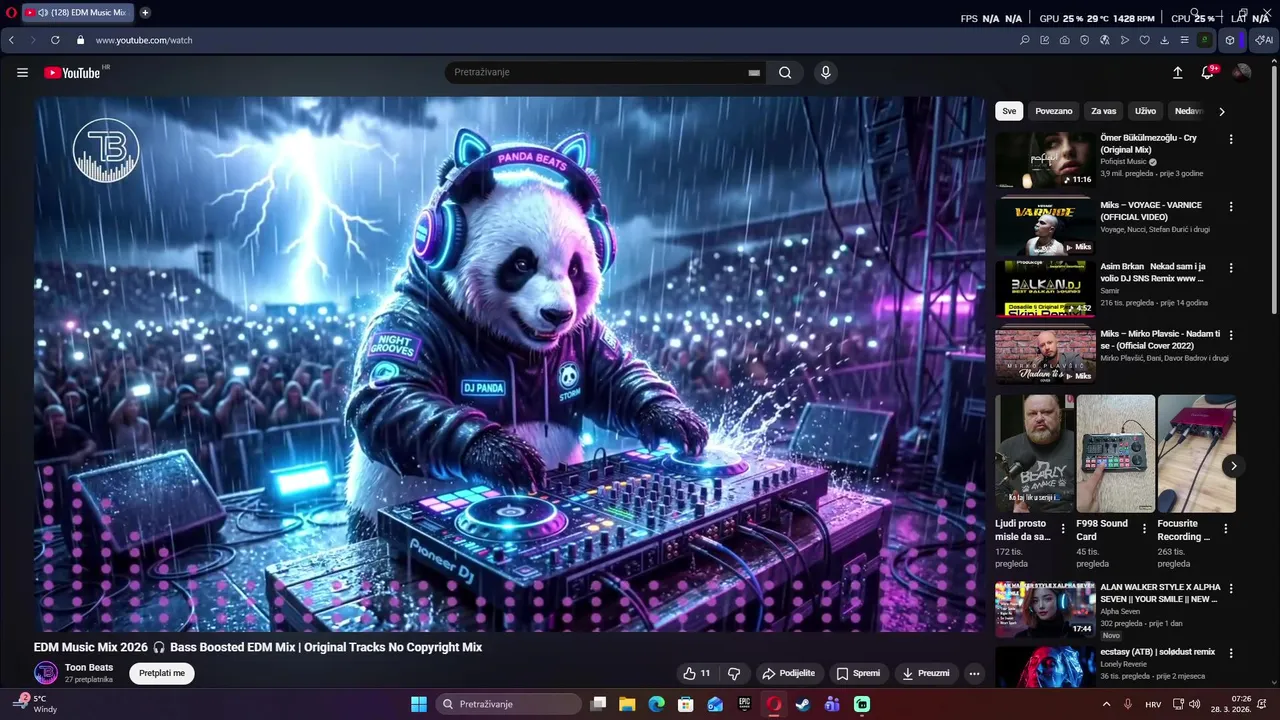Open the Alan Walker Style thumbnail

pyautogui.click(x=1045, y=610)
